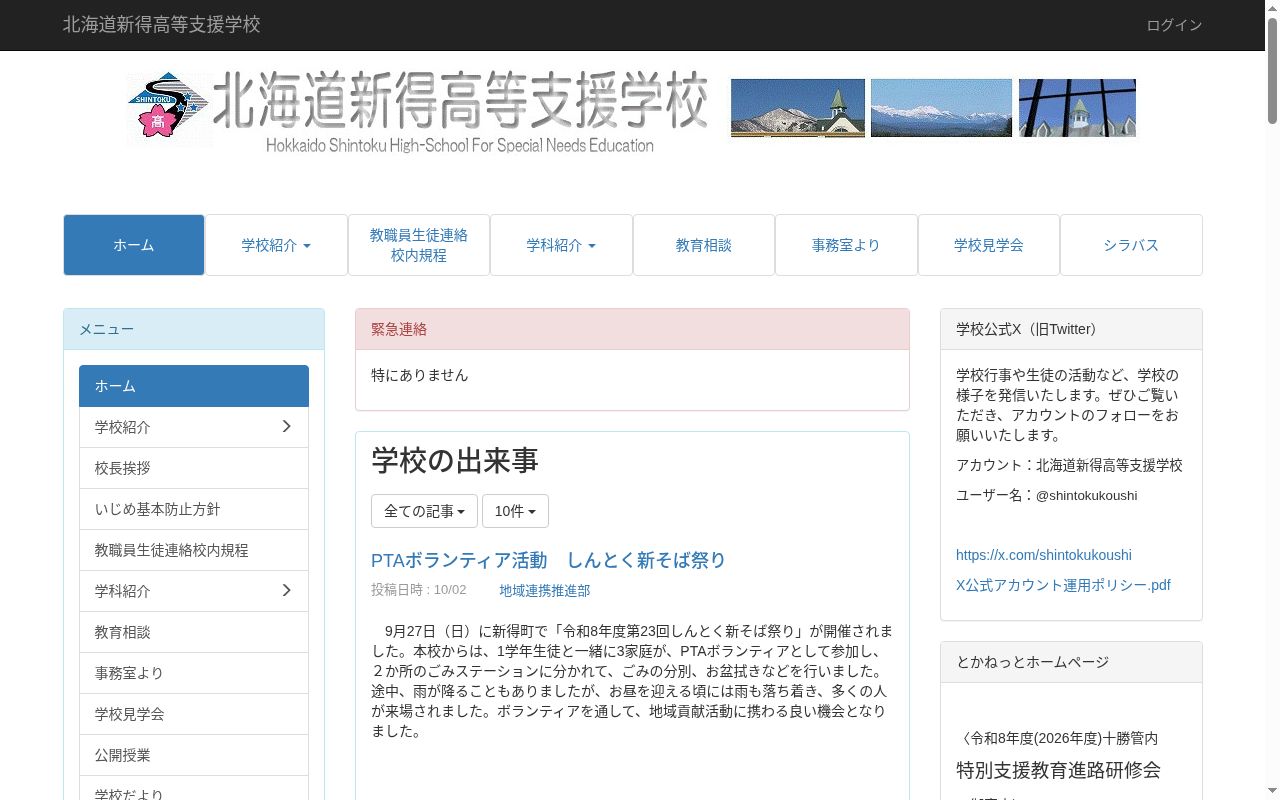Click ログイン link in top bar
This screenshot has width=1280, height=800.
coord(1174,25)
